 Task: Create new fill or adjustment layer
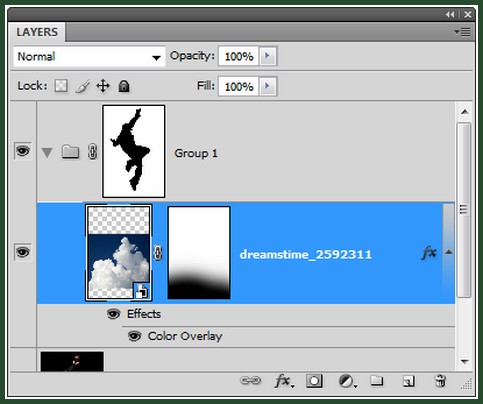tap(347, 381)
